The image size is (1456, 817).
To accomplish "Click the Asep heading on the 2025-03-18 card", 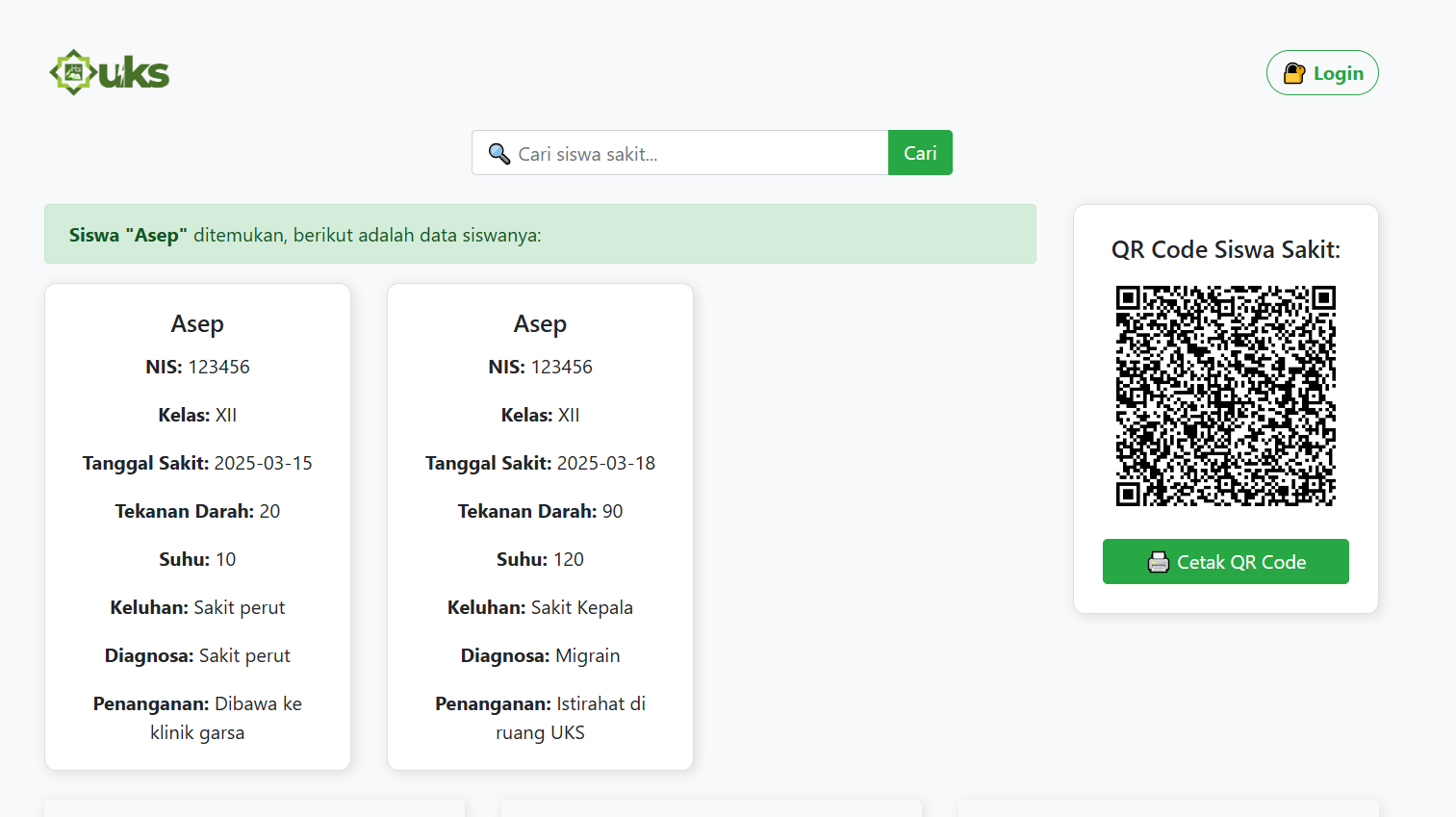I will [x=540, y=324].
